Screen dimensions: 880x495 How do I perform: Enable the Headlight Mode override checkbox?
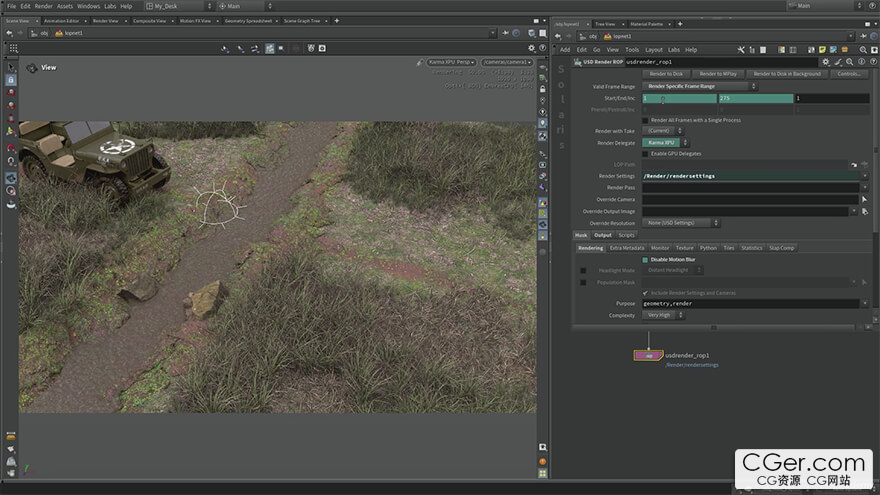pyautogui.click(x=583, y=271)
